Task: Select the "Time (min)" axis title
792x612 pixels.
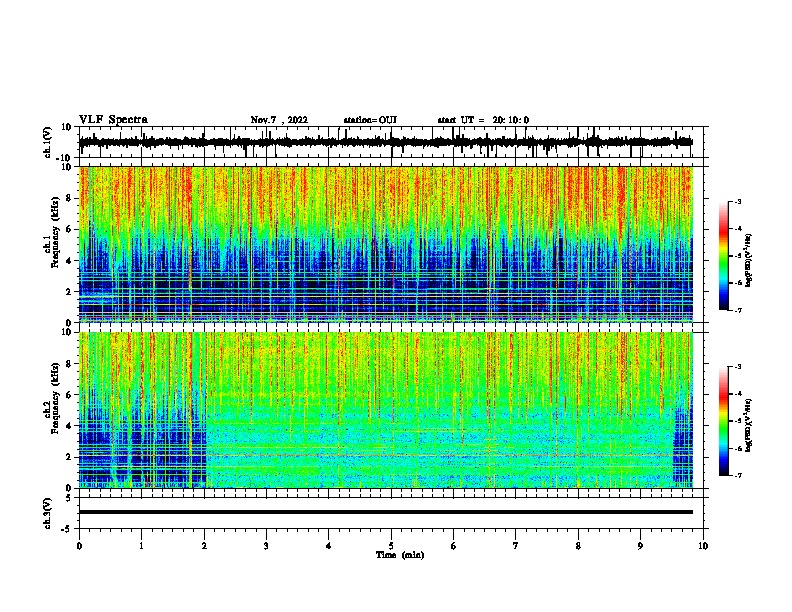Action: (x=400, y=555)
